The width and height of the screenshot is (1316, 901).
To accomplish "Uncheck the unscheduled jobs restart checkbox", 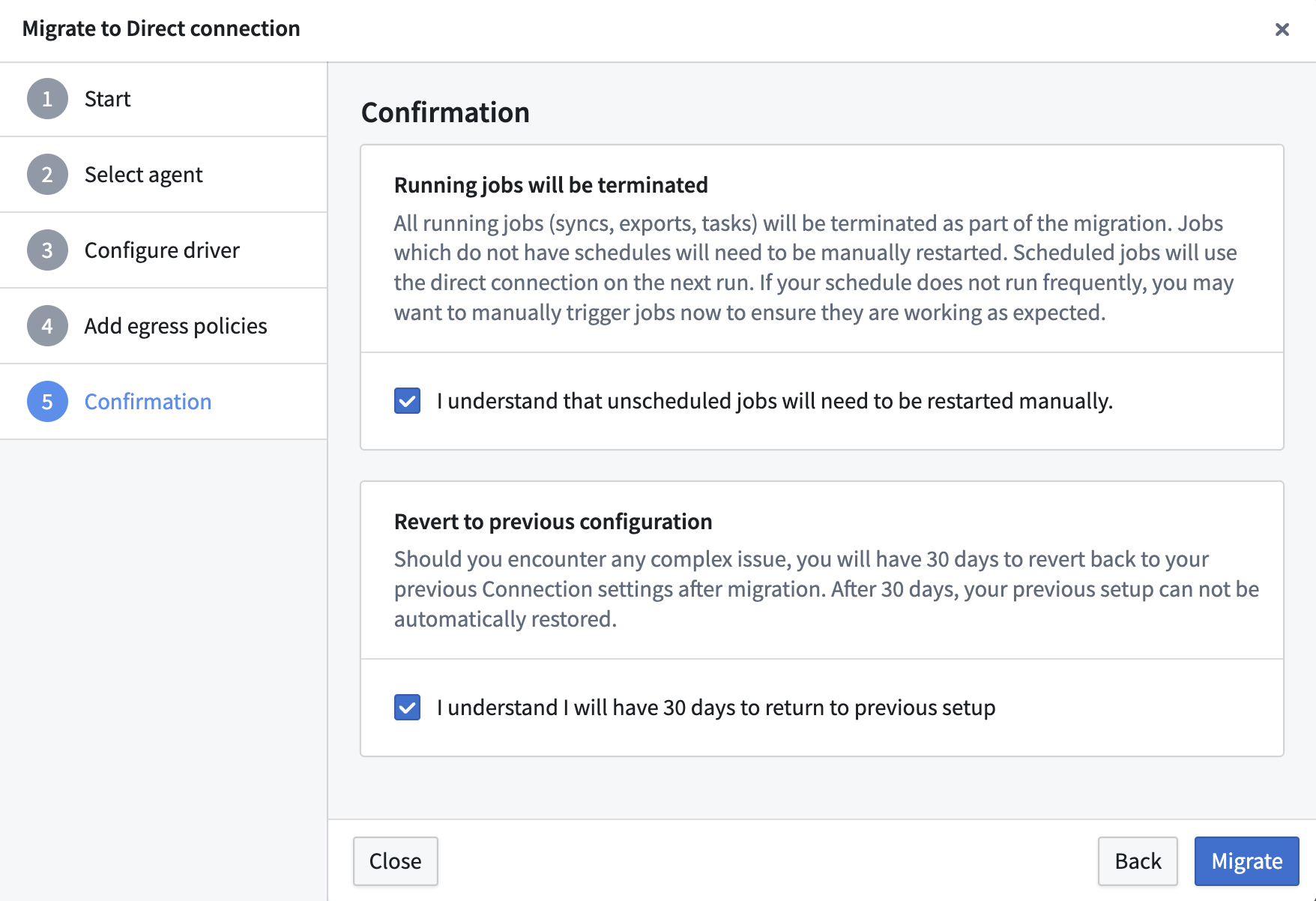I will tap(407, 401).
